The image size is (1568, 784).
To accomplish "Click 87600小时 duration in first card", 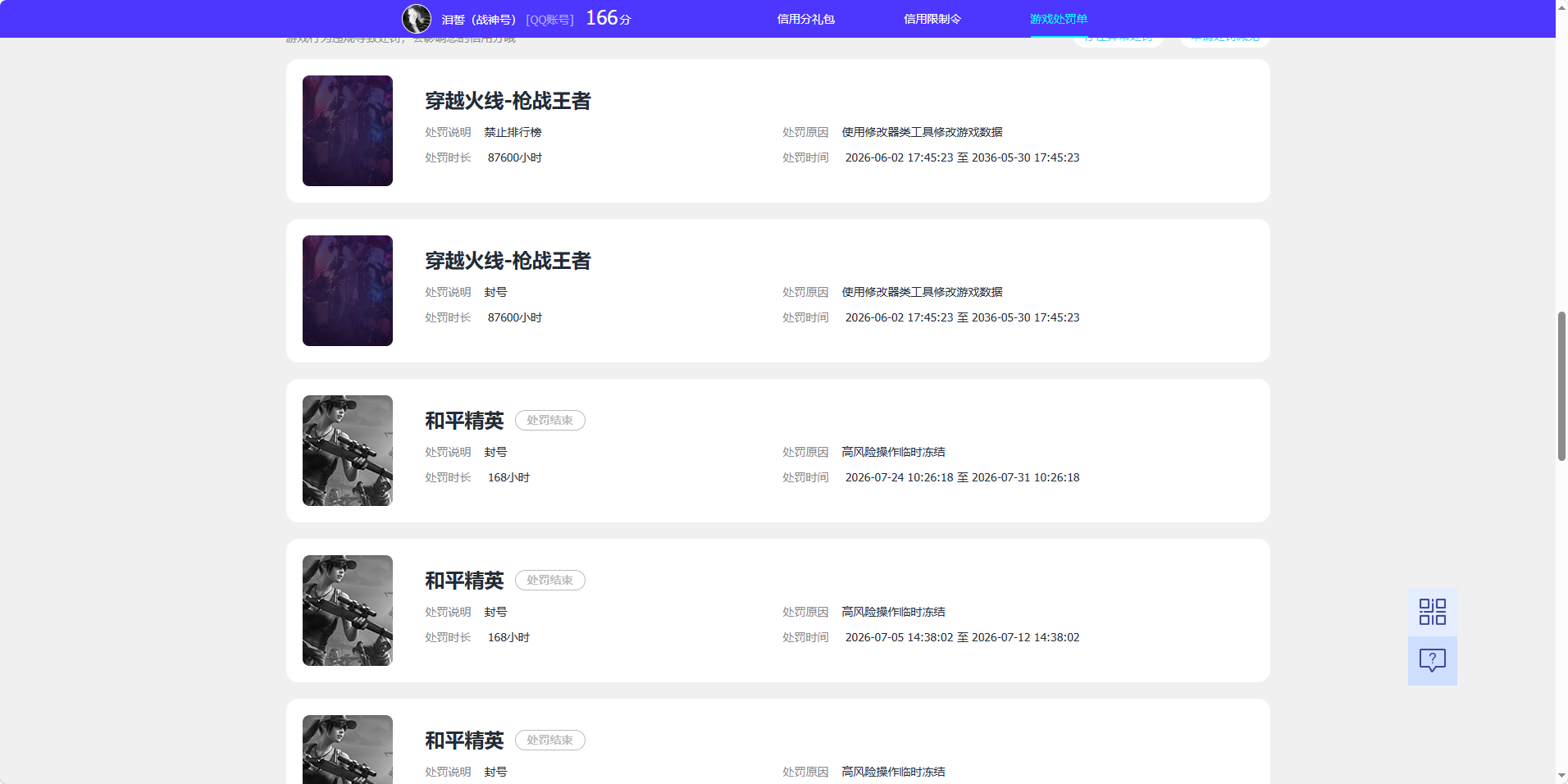I will 515,157.
